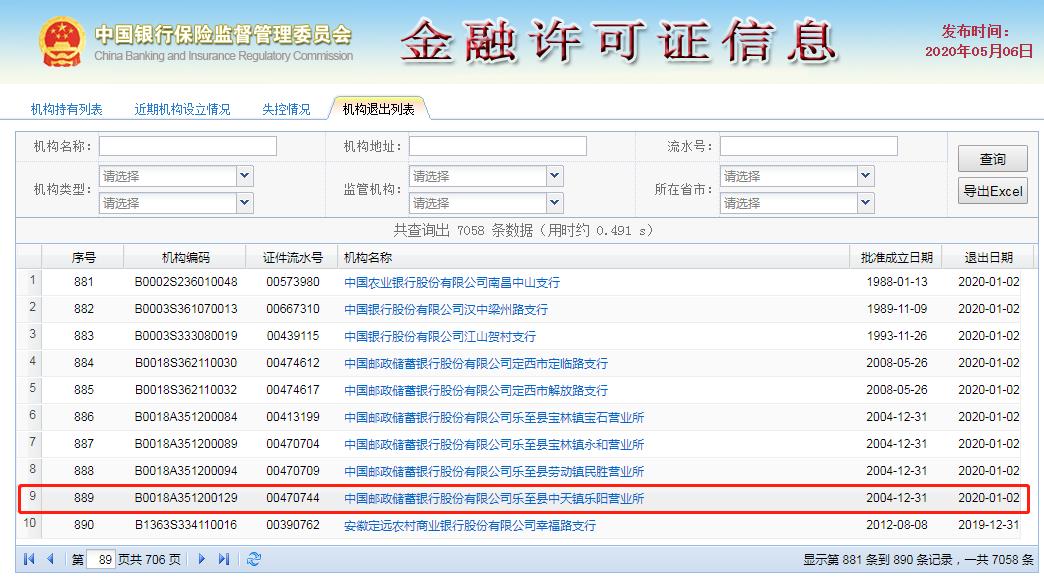The height and width of the screenshot is (578, 1044).
Task: Go to first page using pagination icon
Action: [29, 559]
